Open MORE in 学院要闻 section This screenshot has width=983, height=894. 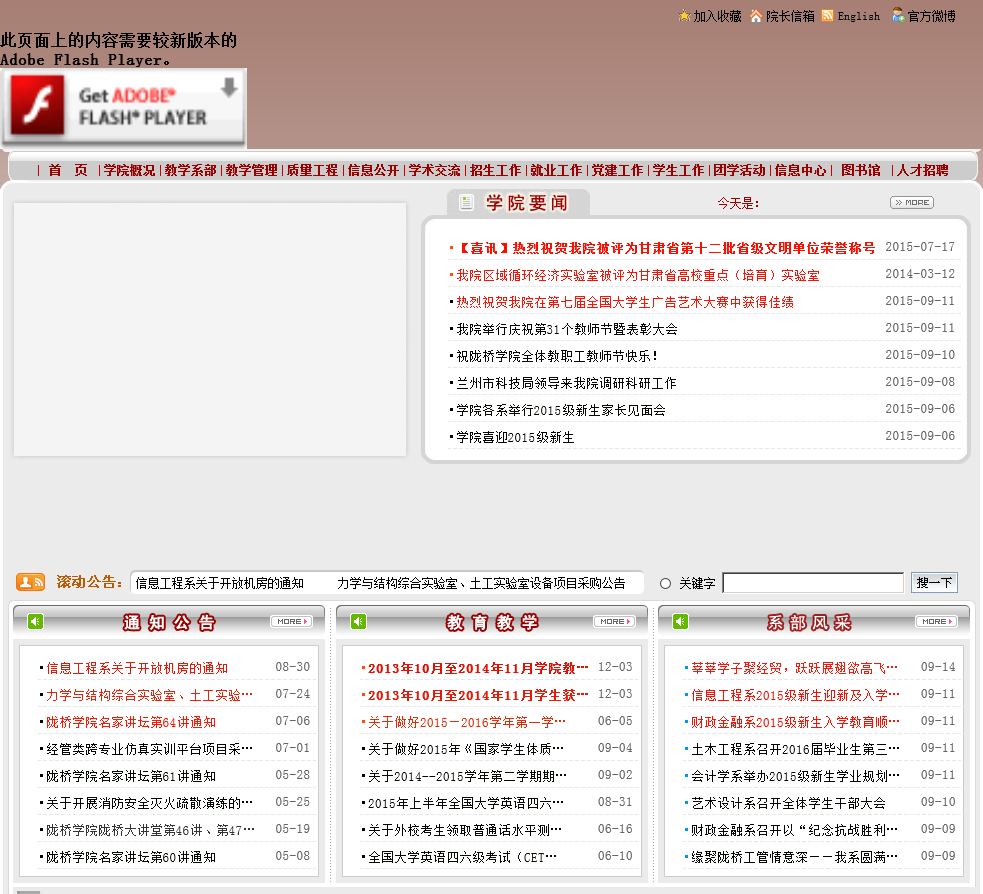(x=912, y=202)
